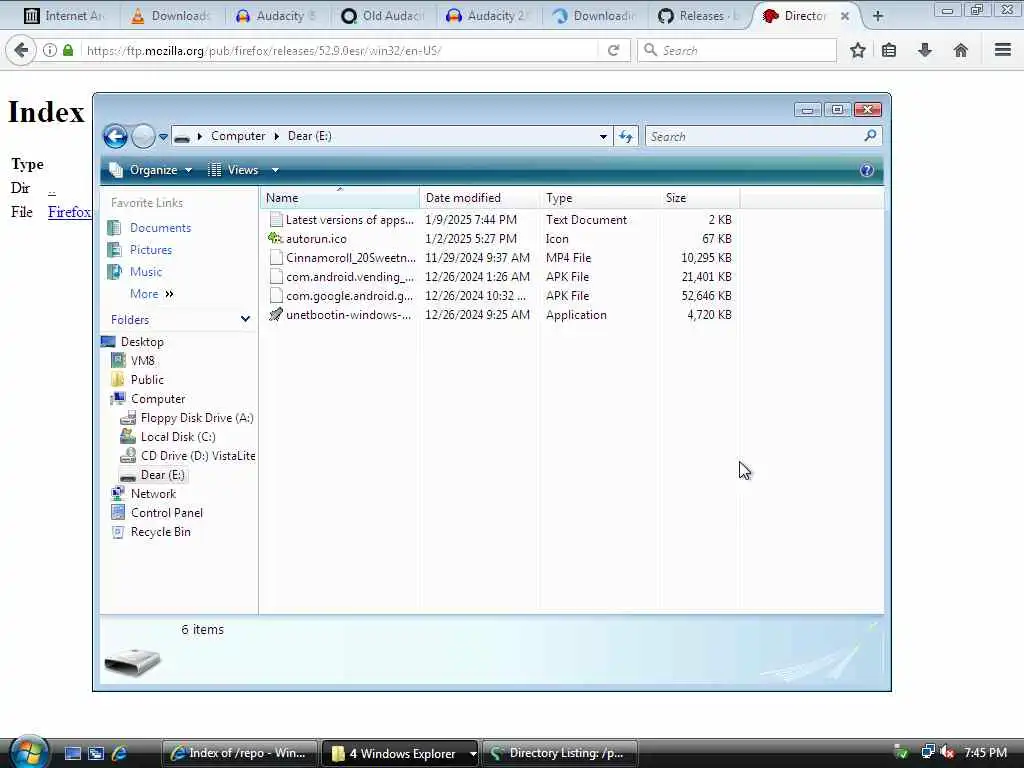The width and height of the screenshot is (1024, 768).
Task: Show bookmarks list icon in Firefox
Action: point(889,50)
